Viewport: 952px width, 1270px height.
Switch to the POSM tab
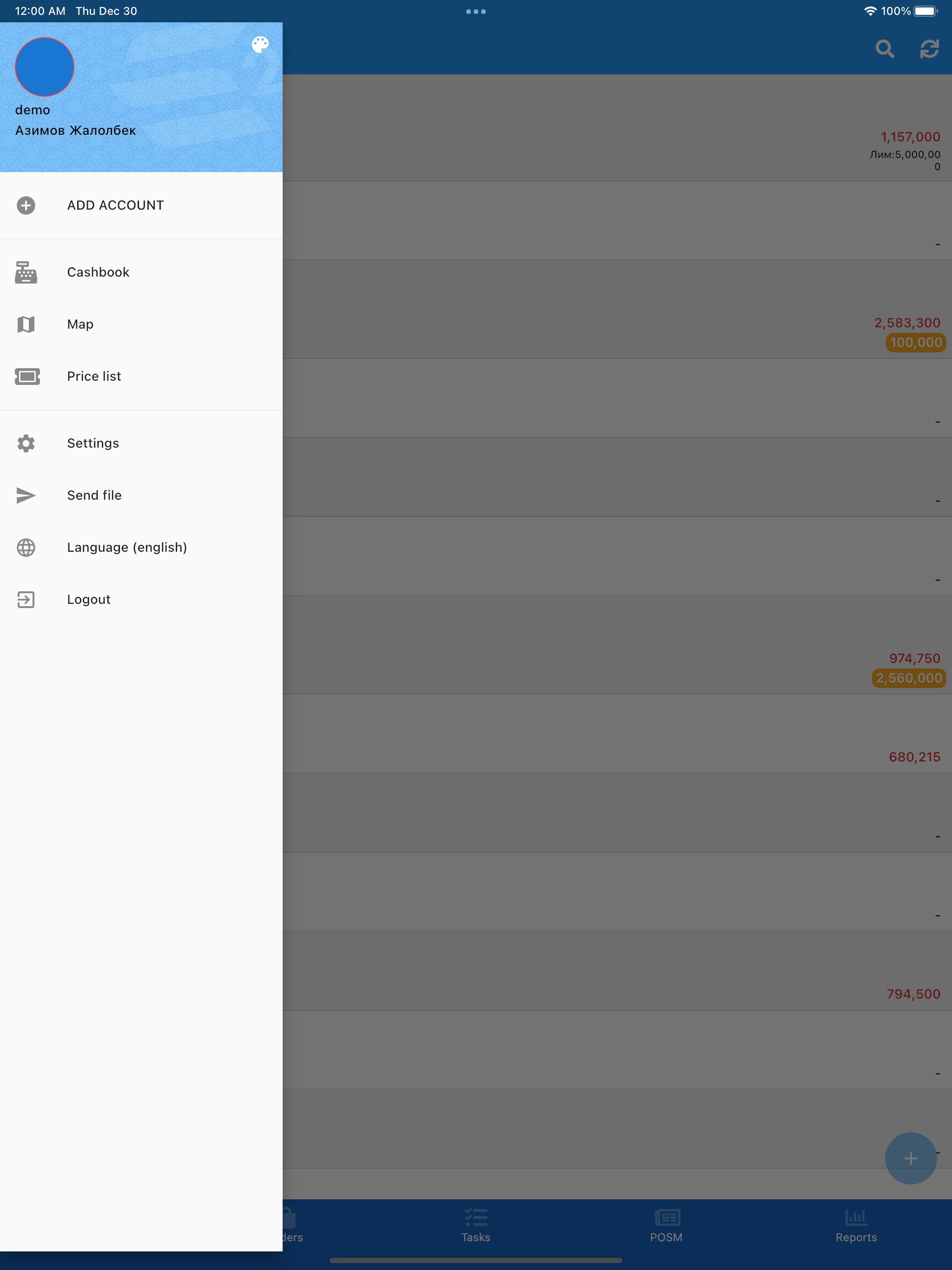[x=666, y=1226]
